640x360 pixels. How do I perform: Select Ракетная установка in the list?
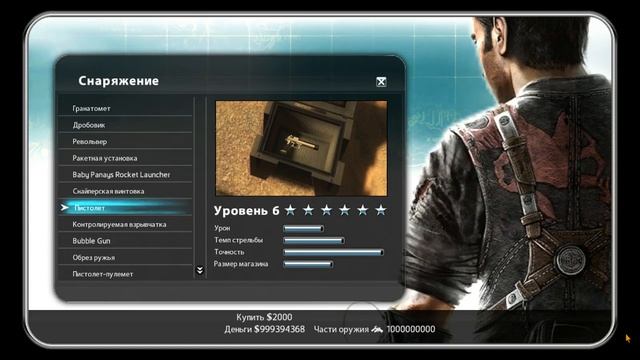125,158
